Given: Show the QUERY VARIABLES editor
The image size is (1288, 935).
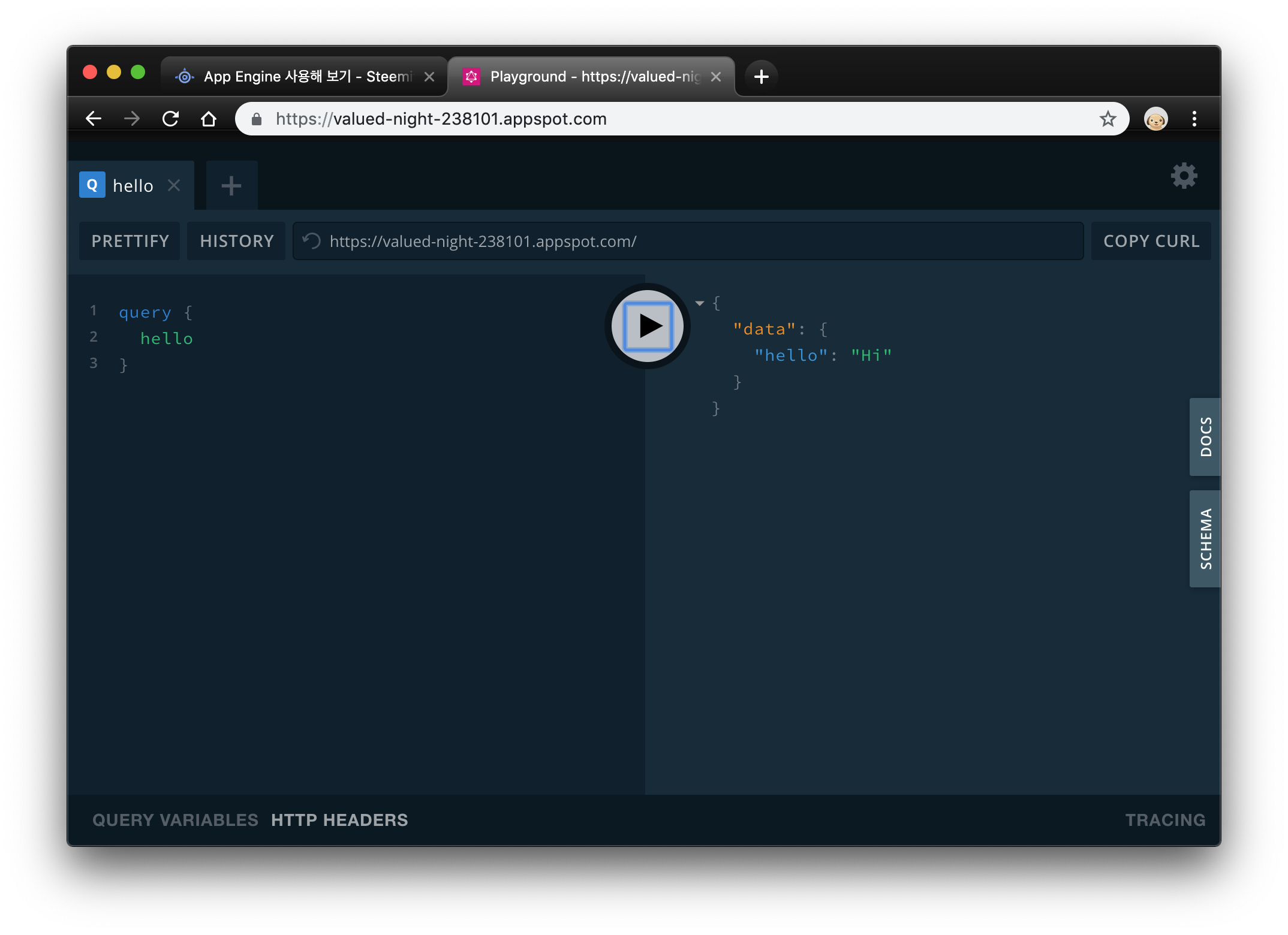Looking at the screenshot, I should click(x=175, y=820).
